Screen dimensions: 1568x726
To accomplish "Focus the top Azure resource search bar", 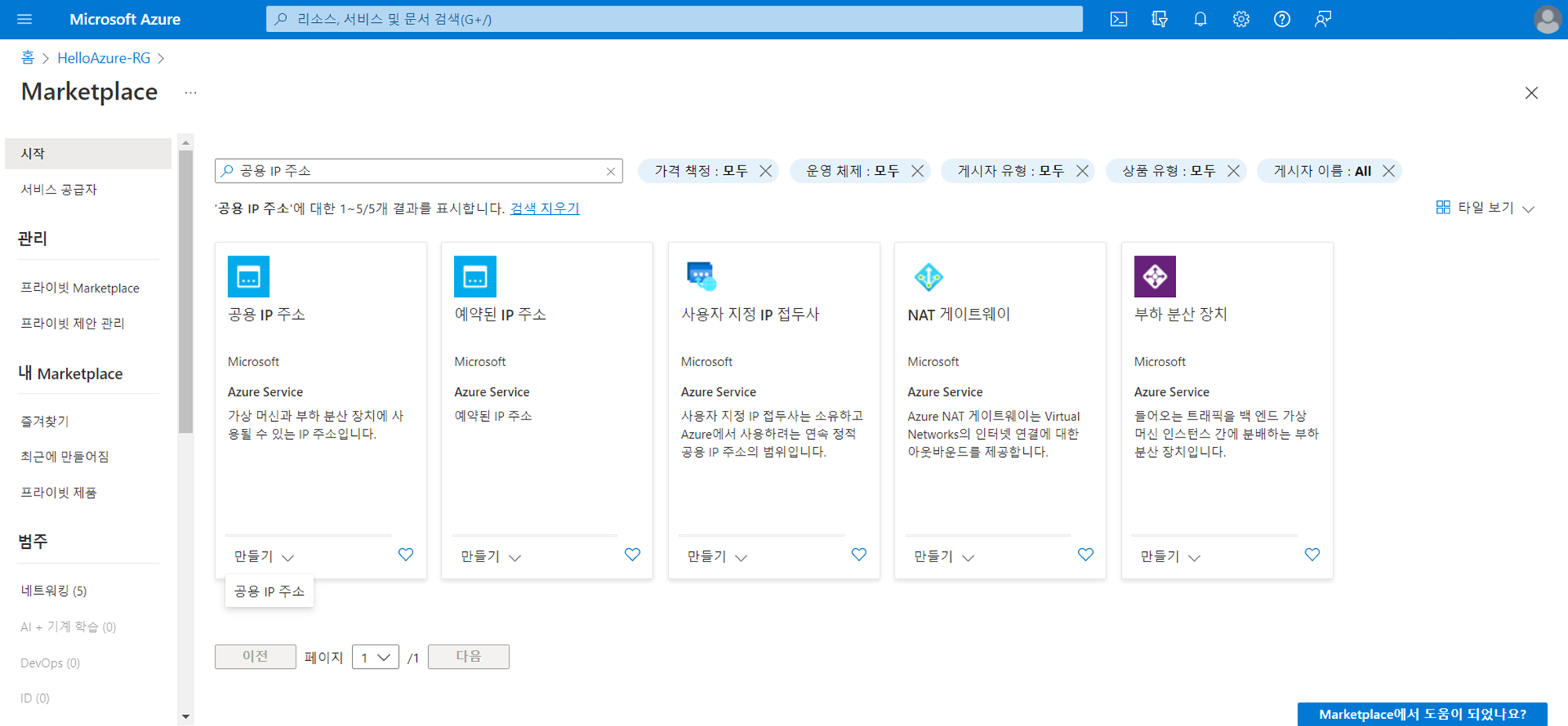I will [674, 19].
